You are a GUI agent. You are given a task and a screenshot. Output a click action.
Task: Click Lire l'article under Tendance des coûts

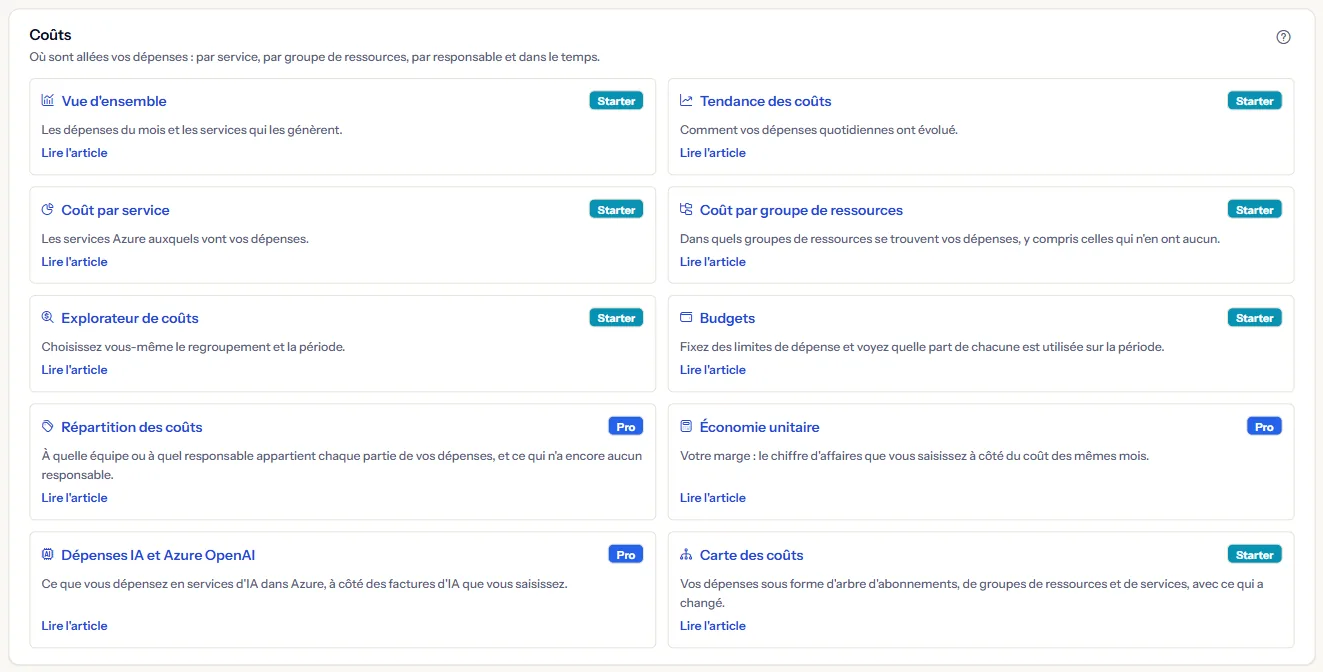tap(712, 153)
